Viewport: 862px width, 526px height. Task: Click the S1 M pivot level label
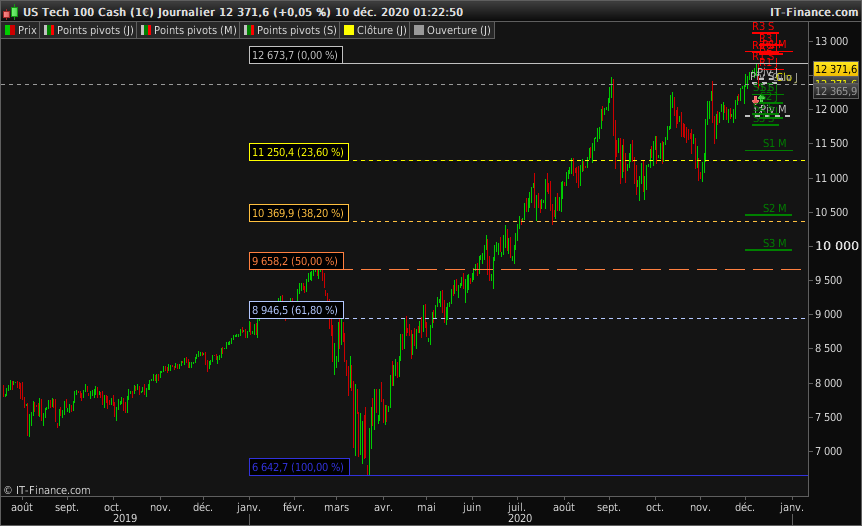click(x=774, y=143)
